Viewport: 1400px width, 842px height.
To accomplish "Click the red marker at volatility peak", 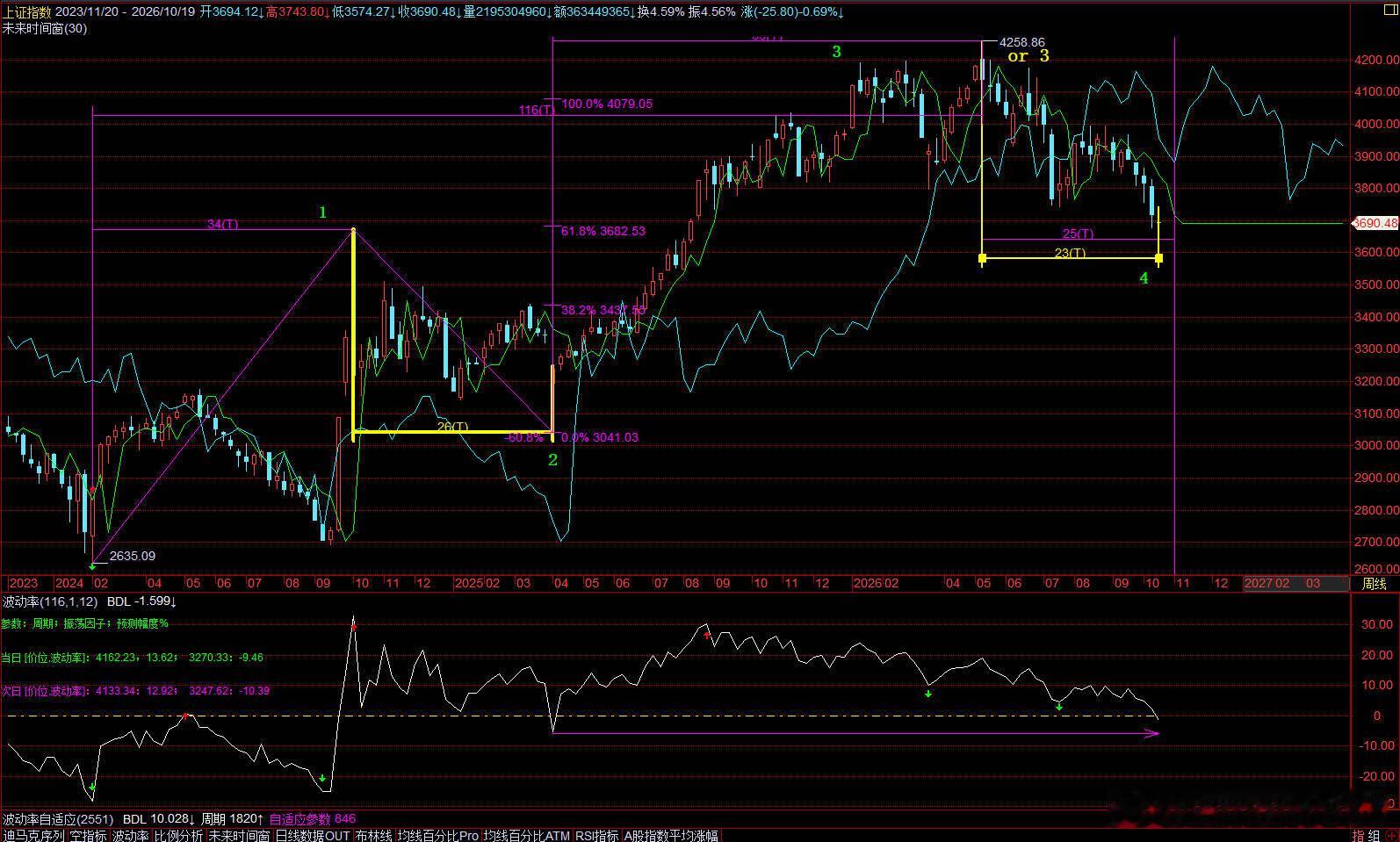I will pyautogui.click(x=354, y=625).
